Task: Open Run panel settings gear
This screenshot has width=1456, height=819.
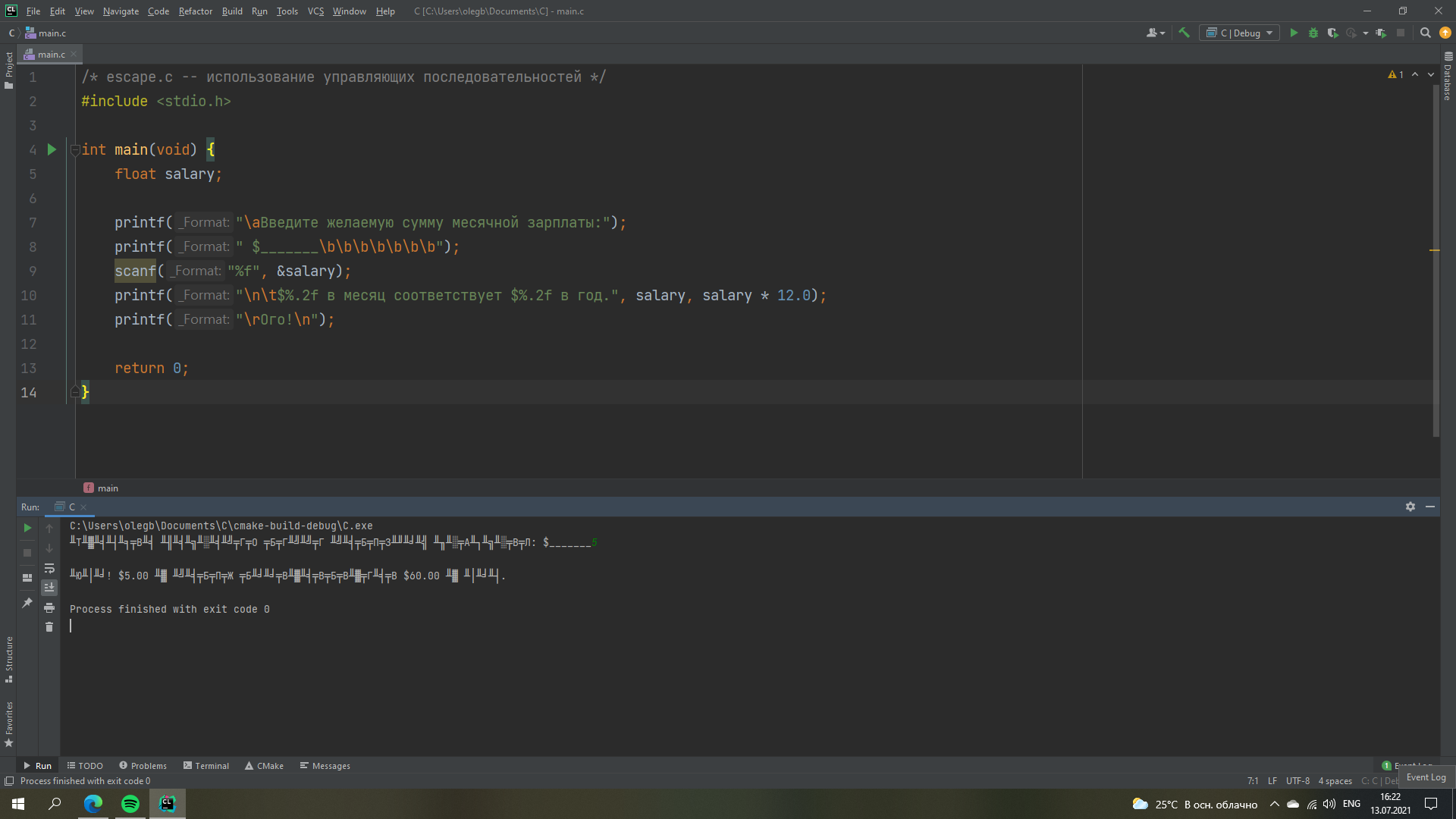Action: click(x=1410, y=507)
